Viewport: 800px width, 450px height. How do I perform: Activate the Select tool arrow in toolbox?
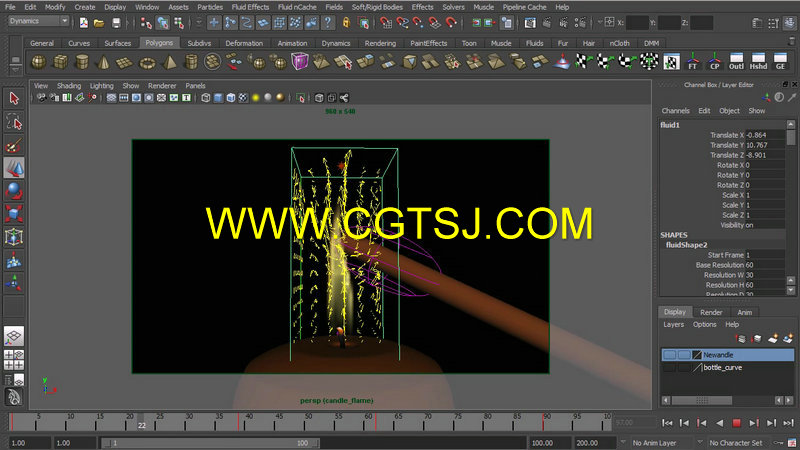(14, 98)
